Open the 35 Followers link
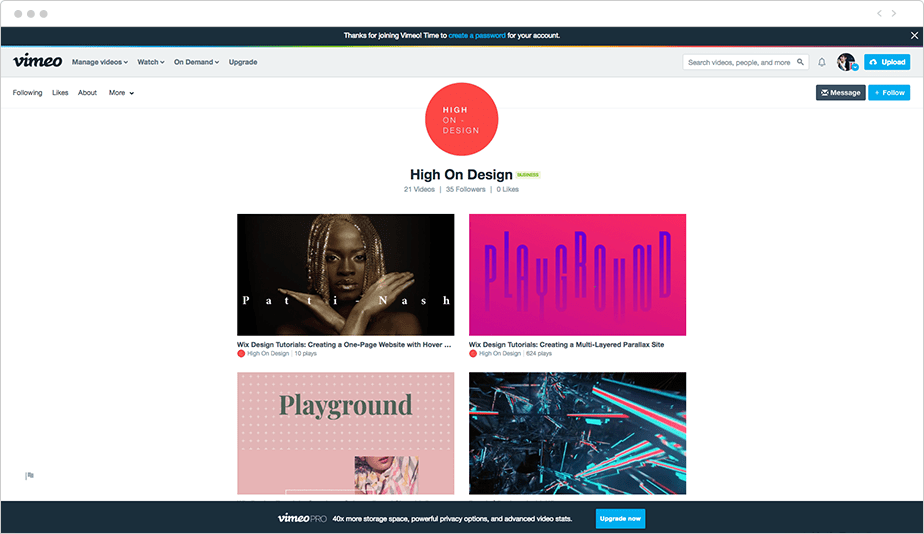 (x=466, y=189)
